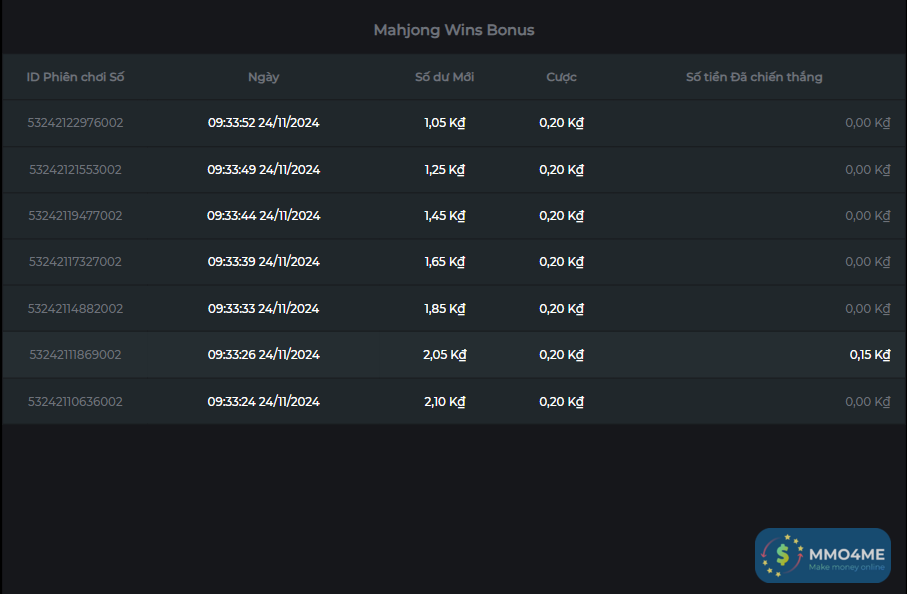This screenshot has width=907, height=594.
Task: Click the MMO4ME dollar logo icon
Action: (781, 555)
